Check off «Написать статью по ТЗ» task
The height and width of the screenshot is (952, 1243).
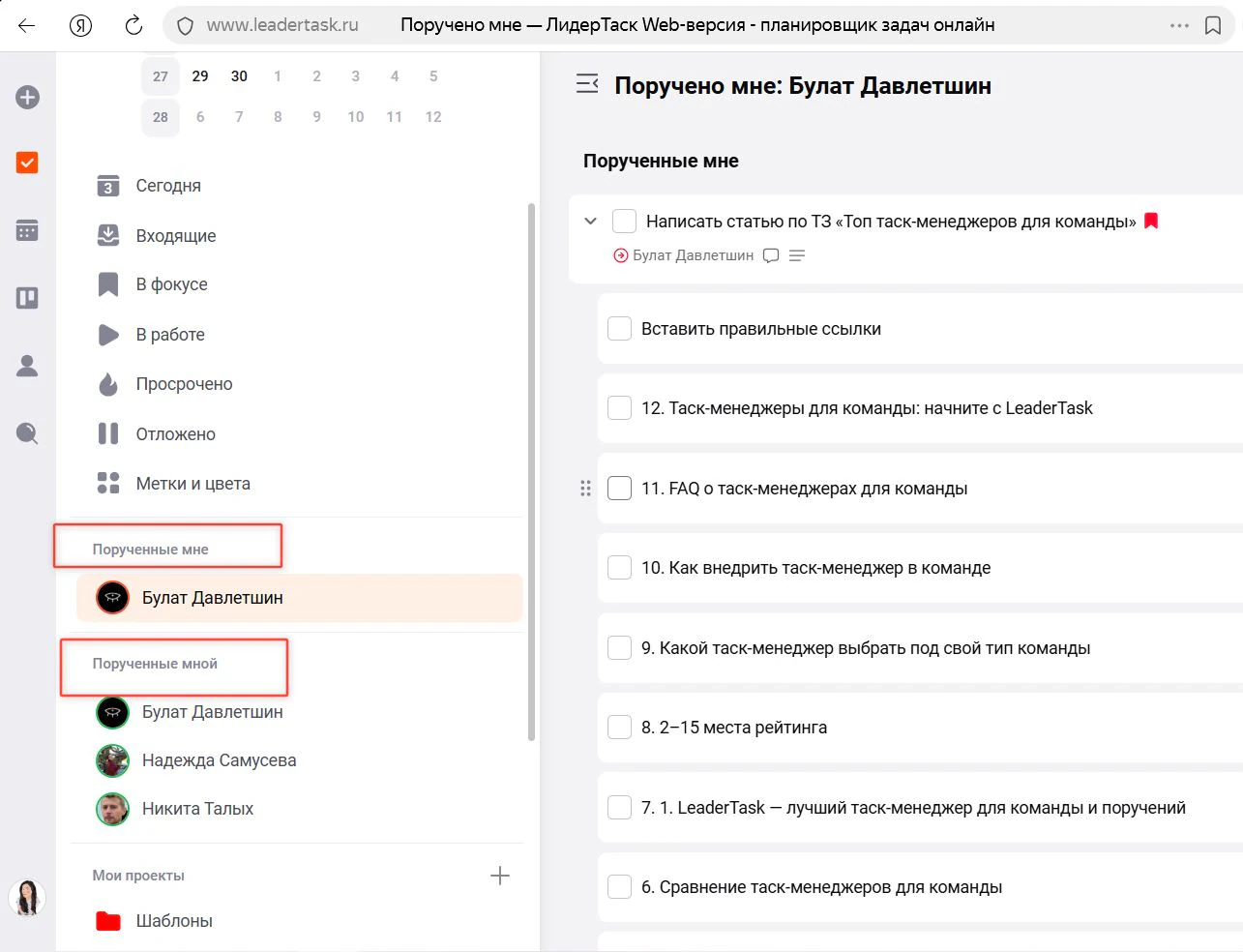(x=625, y=222)
